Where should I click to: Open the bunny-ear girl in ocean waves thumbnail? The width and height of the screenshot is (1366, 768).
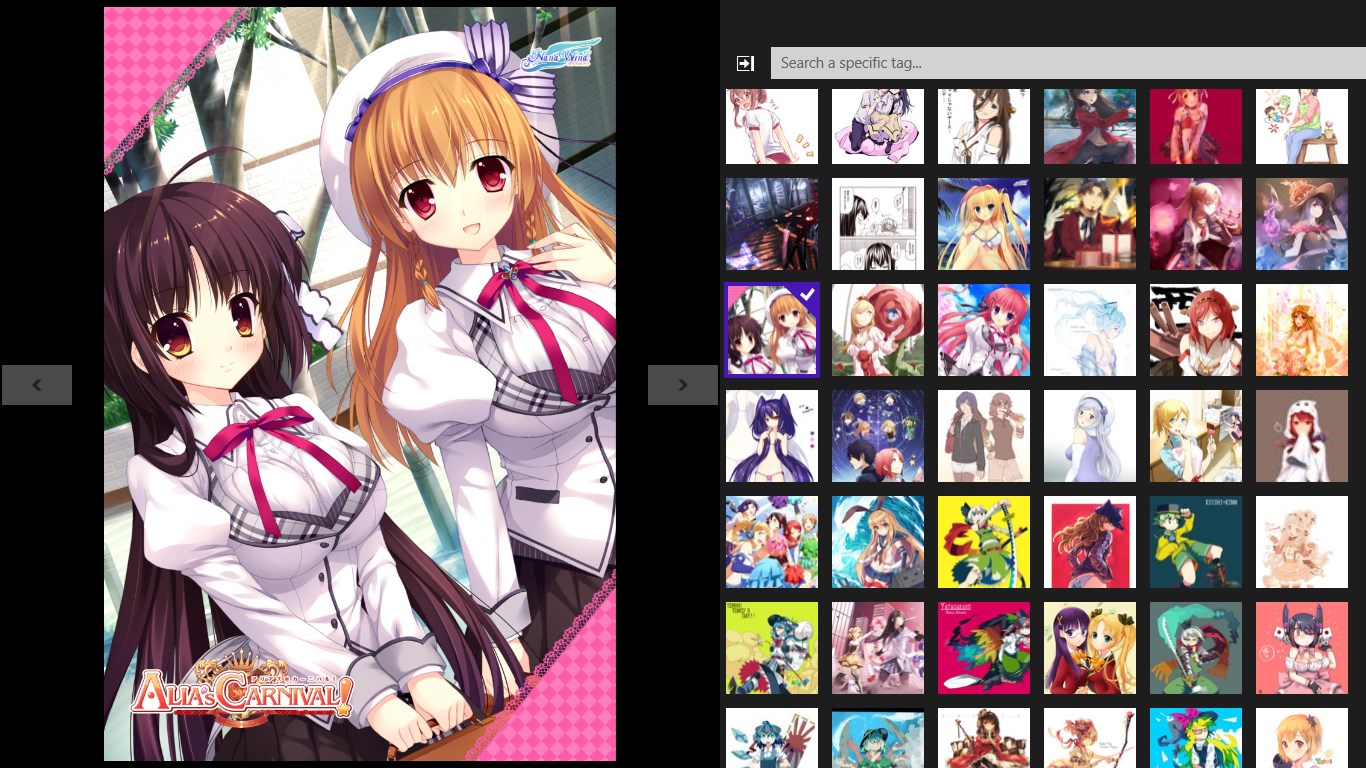point(877,542)
